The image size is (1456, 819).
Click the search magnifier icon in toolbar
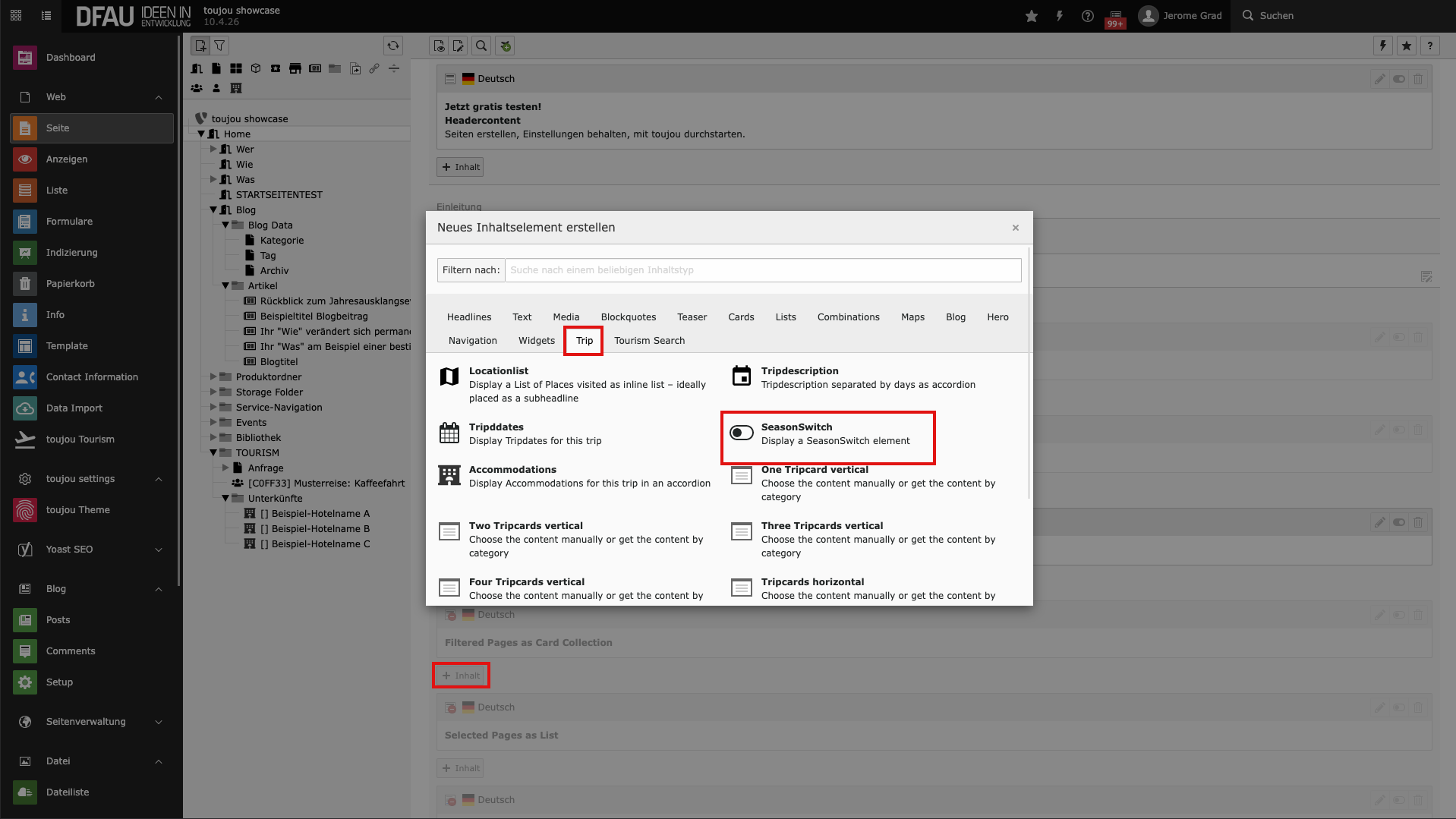481,46
